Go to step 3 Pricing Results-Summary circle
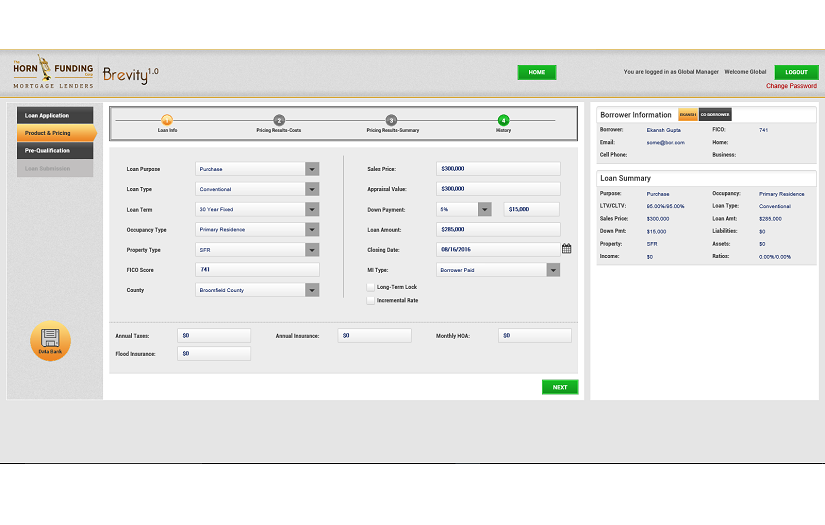The image size is (825, 525). coord(391,120)
